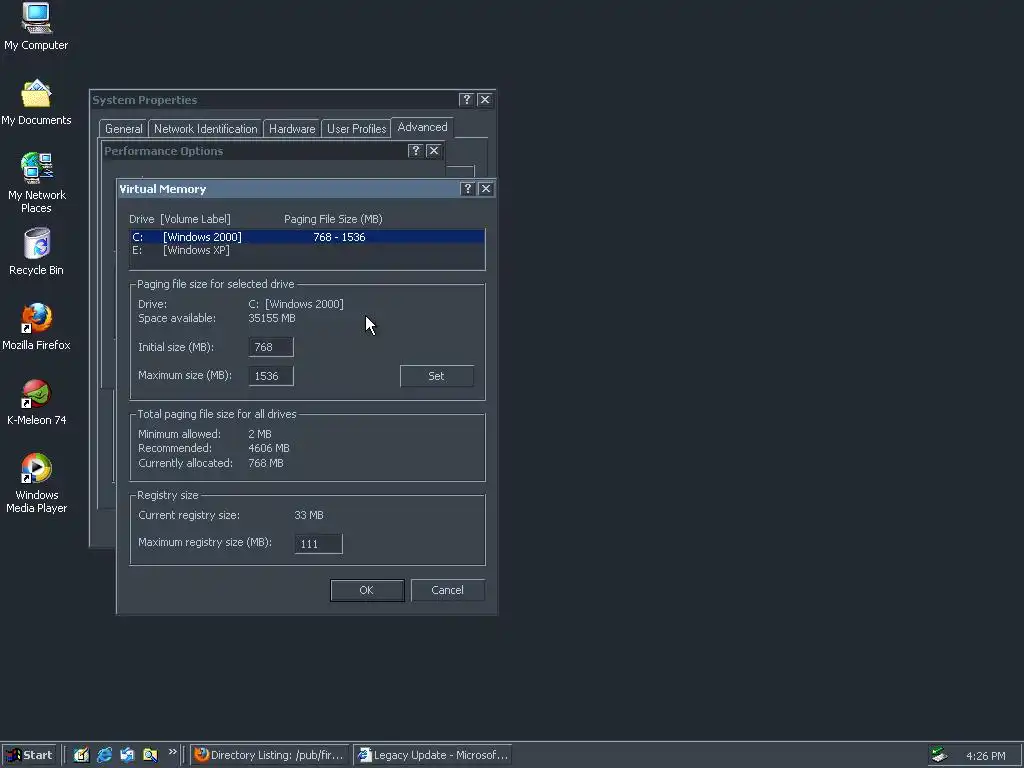Click the Initial size field containing 768

(x=271, y=347)
